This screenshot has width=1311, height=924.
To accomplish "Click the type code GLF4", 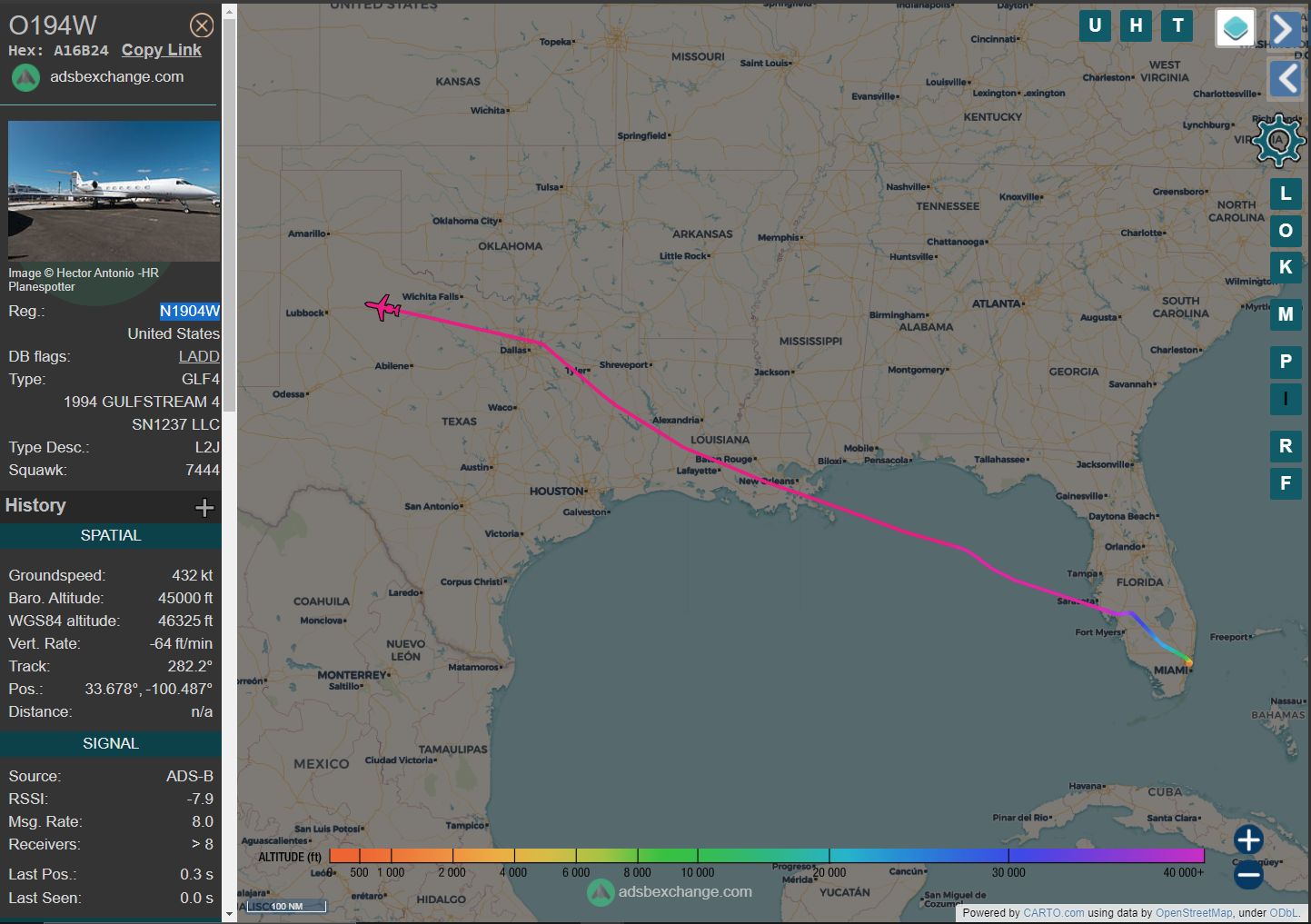I will click(201, 379).
